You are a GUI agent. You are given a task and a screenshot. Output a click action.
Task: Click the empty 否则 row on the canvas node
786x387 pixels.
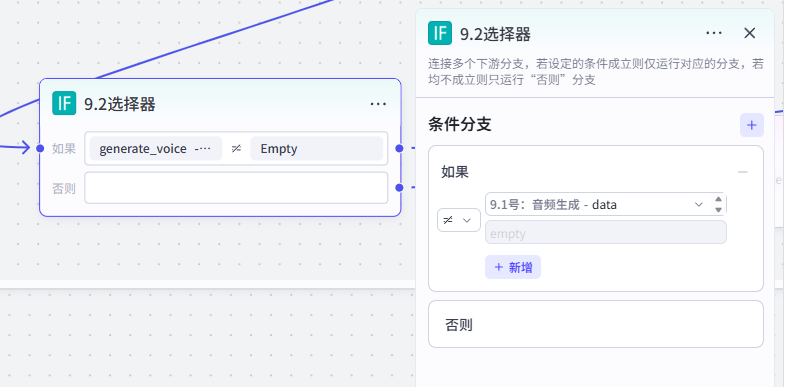tap(236, 188)
